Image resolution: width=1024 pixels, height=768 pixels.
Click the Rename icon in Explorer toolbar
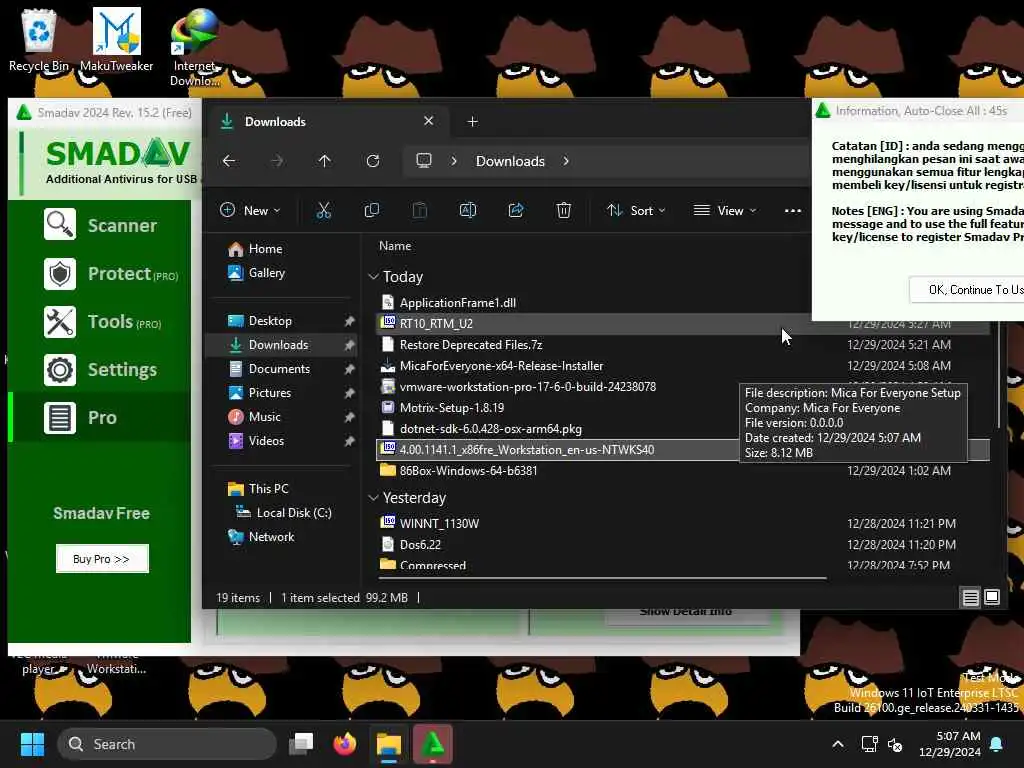coord(468,210)
